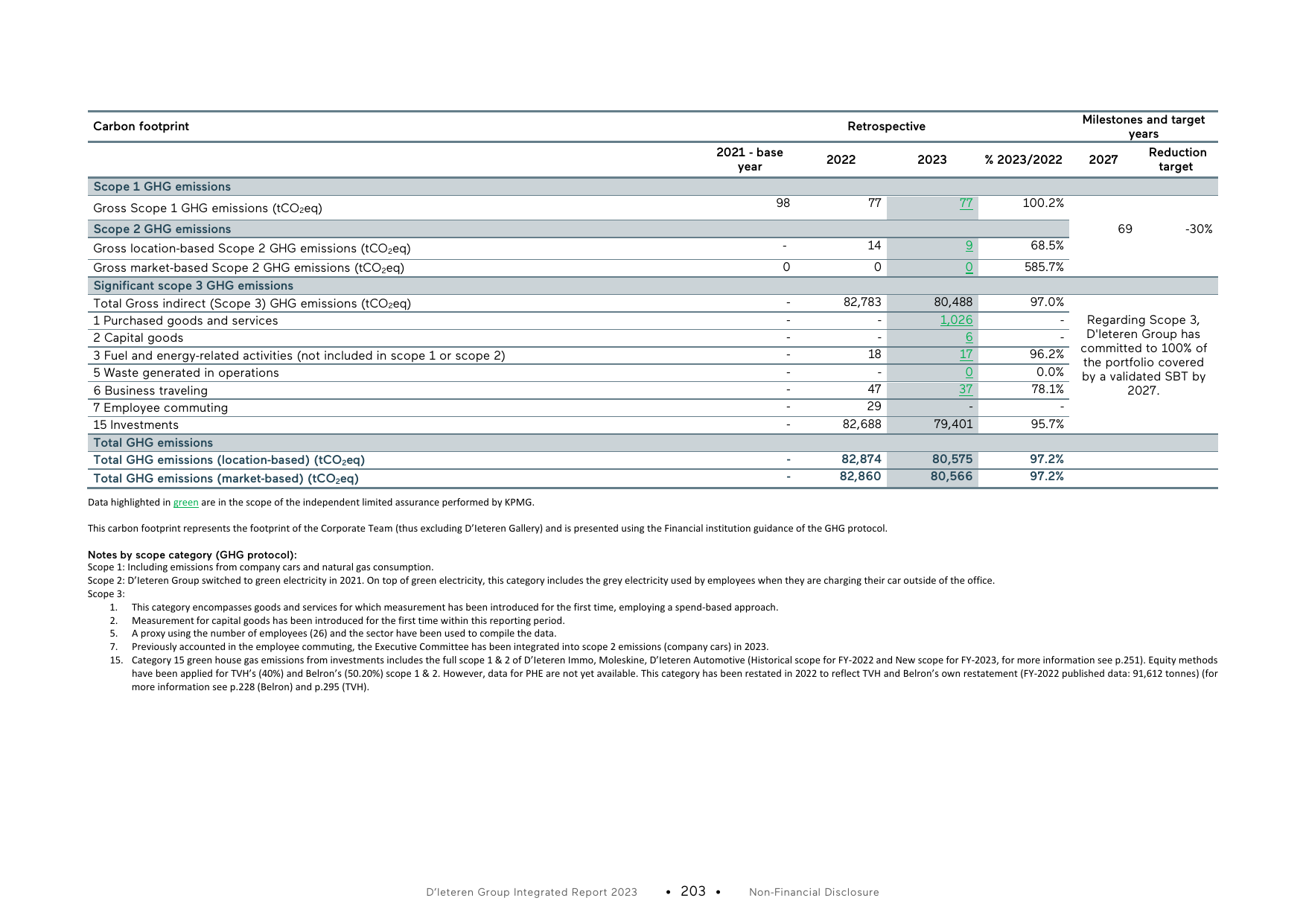1306x924 pixels.
Task: Click 'Notes by scope category (GHG protocol):' heading
Action: tap(192, 555)
